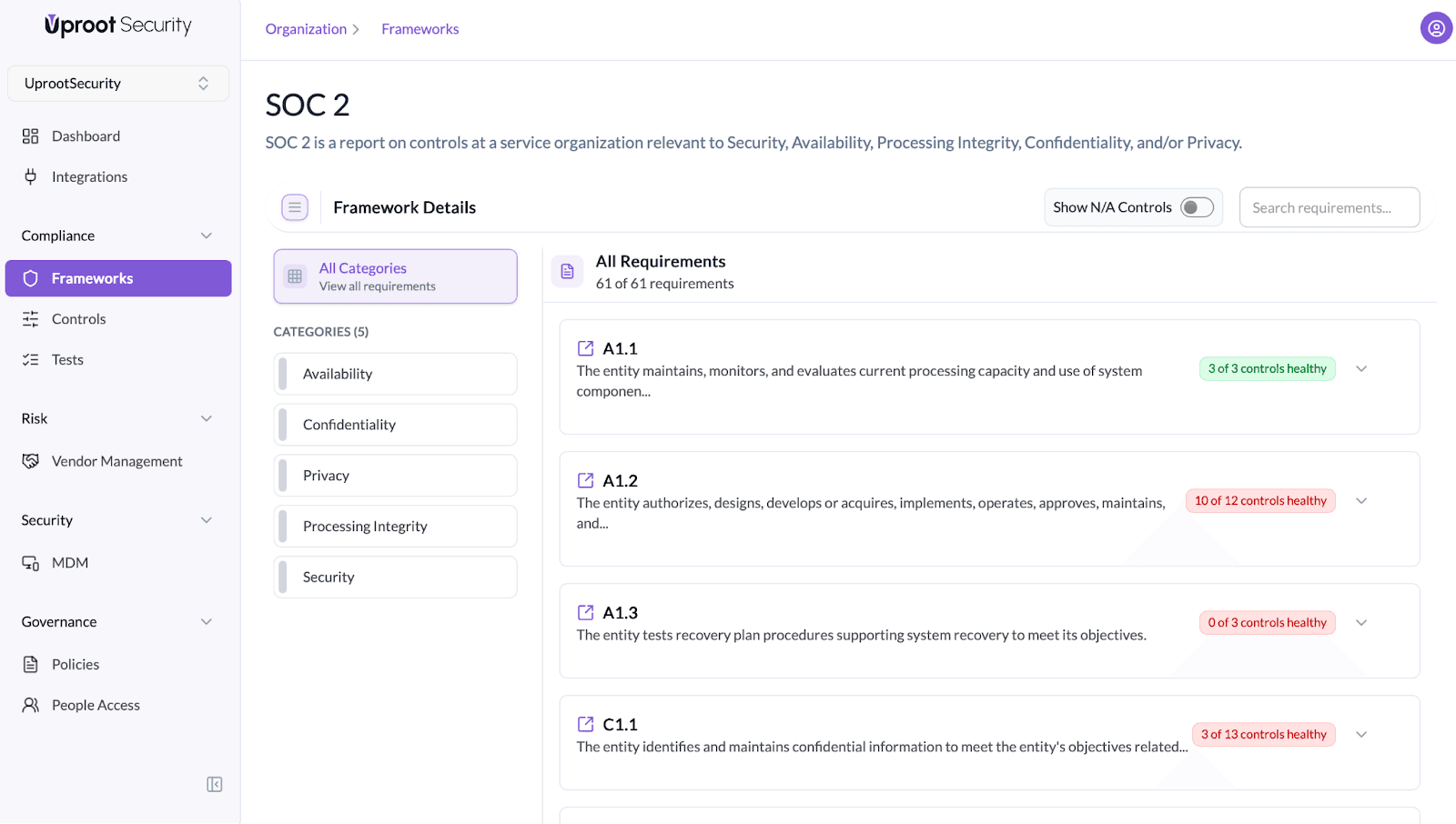1456x824 pixels.
Task: Open external link icon for A1.1
Action: tap(585, 348)
